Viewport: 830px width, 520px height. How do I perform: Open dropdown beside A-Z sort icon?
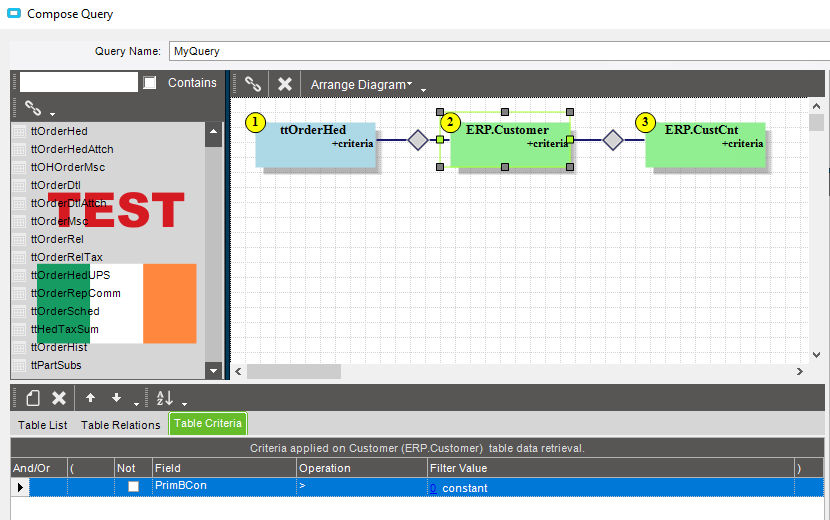click(184, 404)
